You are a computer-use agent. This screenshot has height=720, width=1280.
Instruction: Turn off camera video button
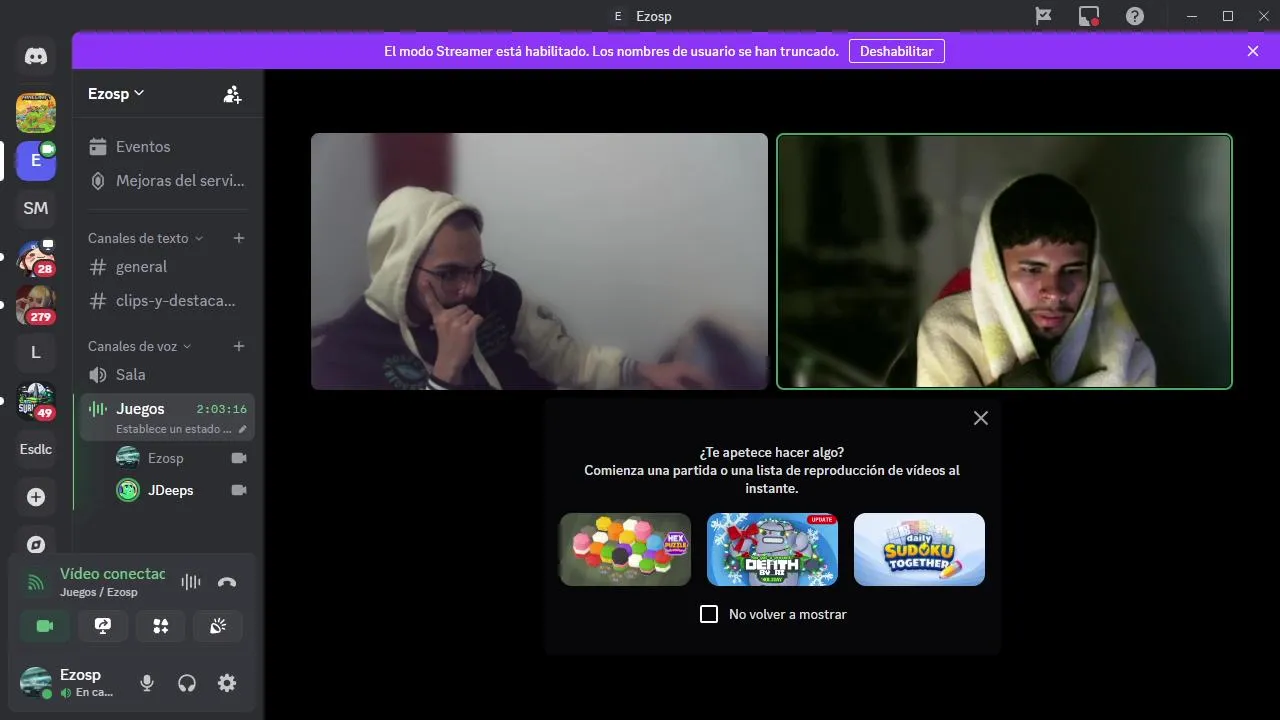coord(45,626)
